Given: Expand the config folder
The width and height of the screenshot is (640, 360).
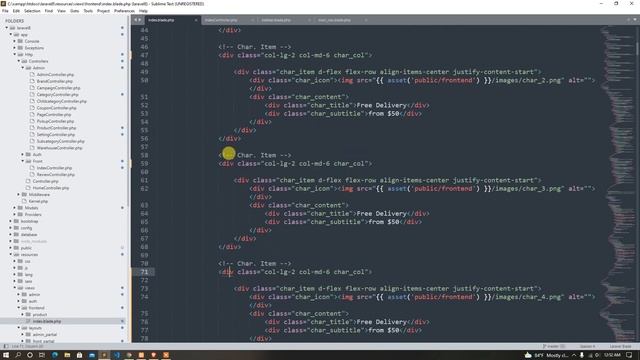Looking at the screenshot, I should point(11,228).
